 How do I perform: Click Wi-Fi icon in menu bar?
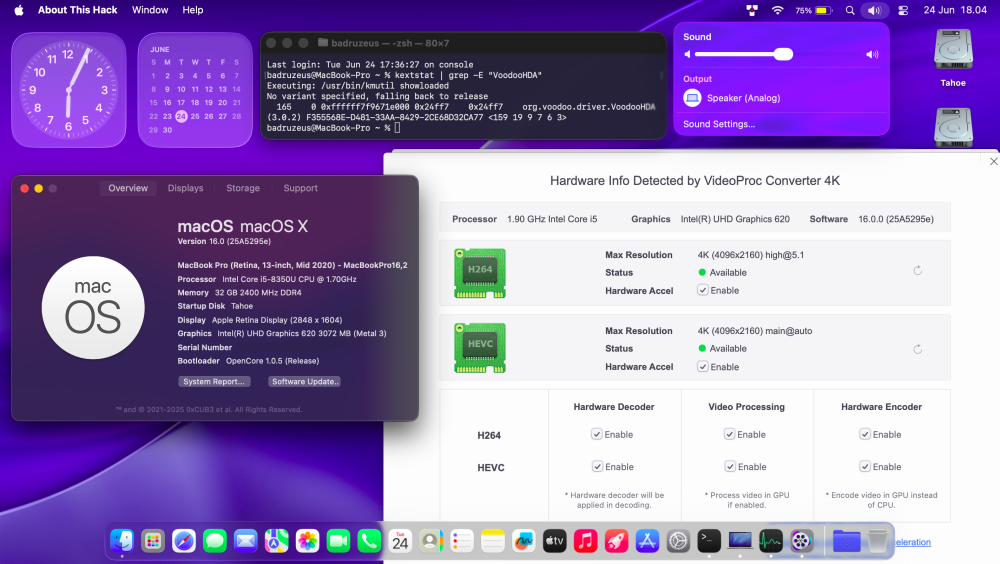point(777,10)
